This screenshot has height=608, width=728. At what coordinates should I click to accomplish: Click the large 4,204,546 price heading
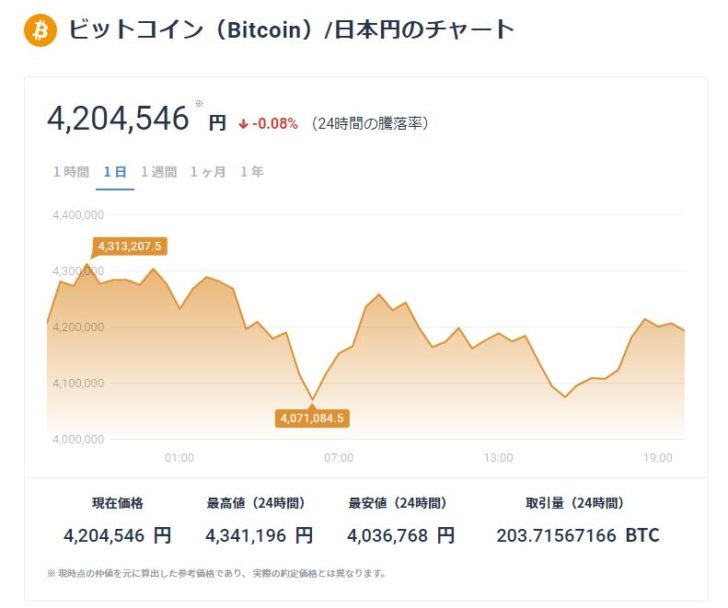(118, 119)
